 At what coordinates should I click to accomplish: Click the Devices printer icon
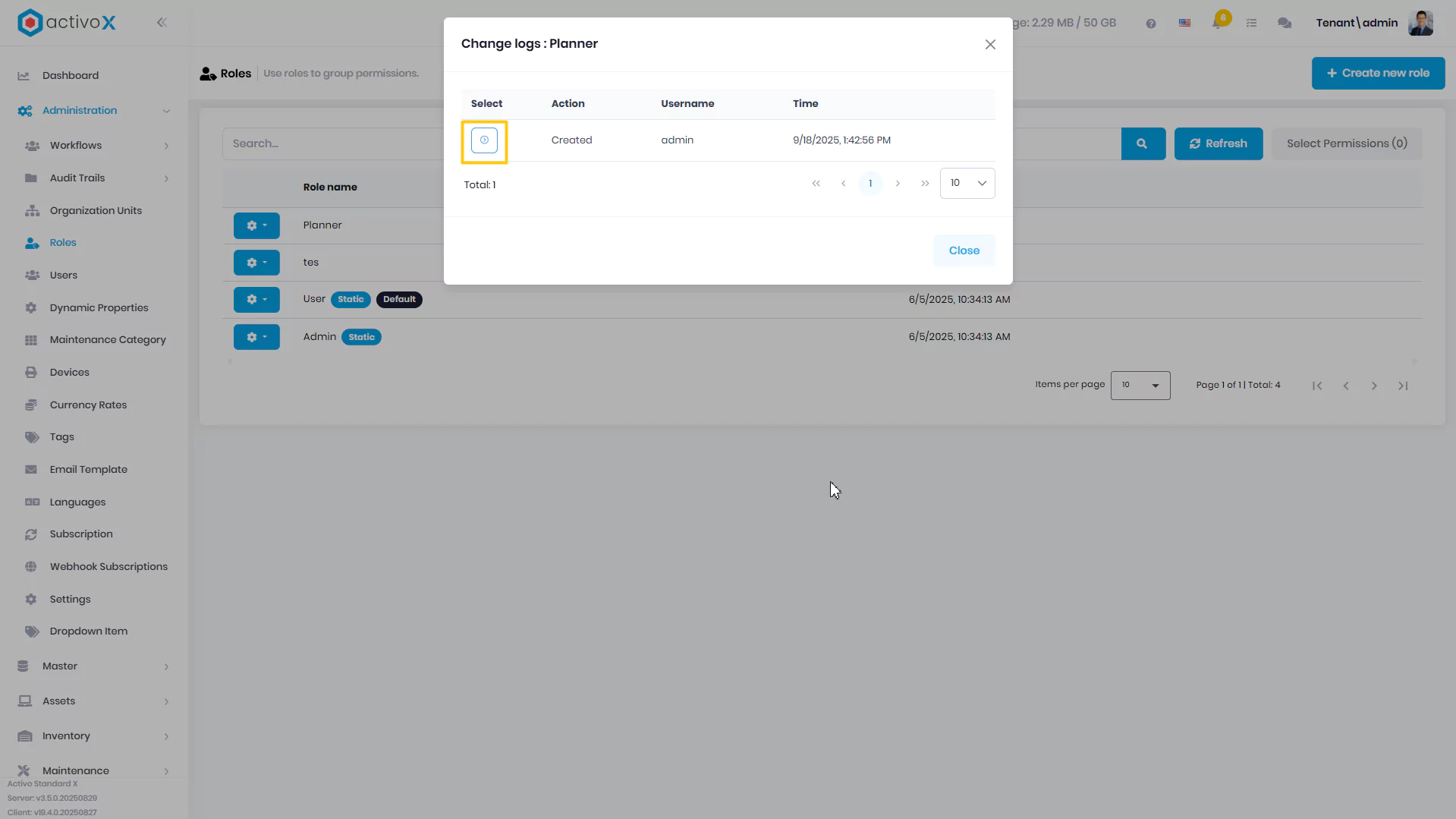tap(31, 373)
